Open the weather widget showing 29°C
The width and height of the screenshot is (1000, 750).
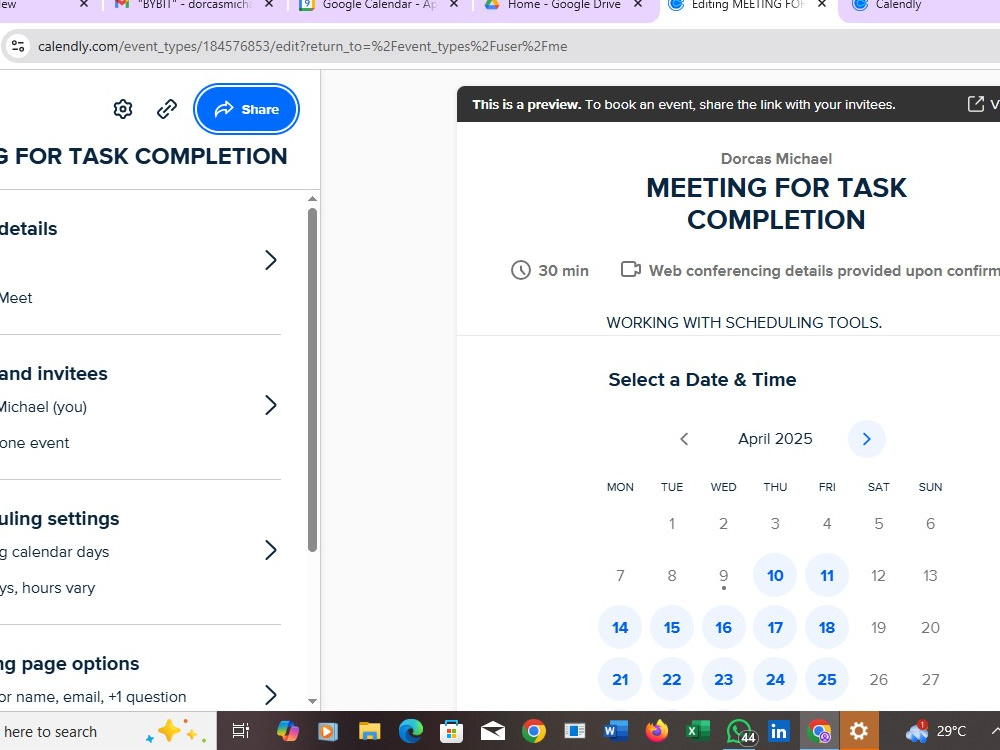936,731
